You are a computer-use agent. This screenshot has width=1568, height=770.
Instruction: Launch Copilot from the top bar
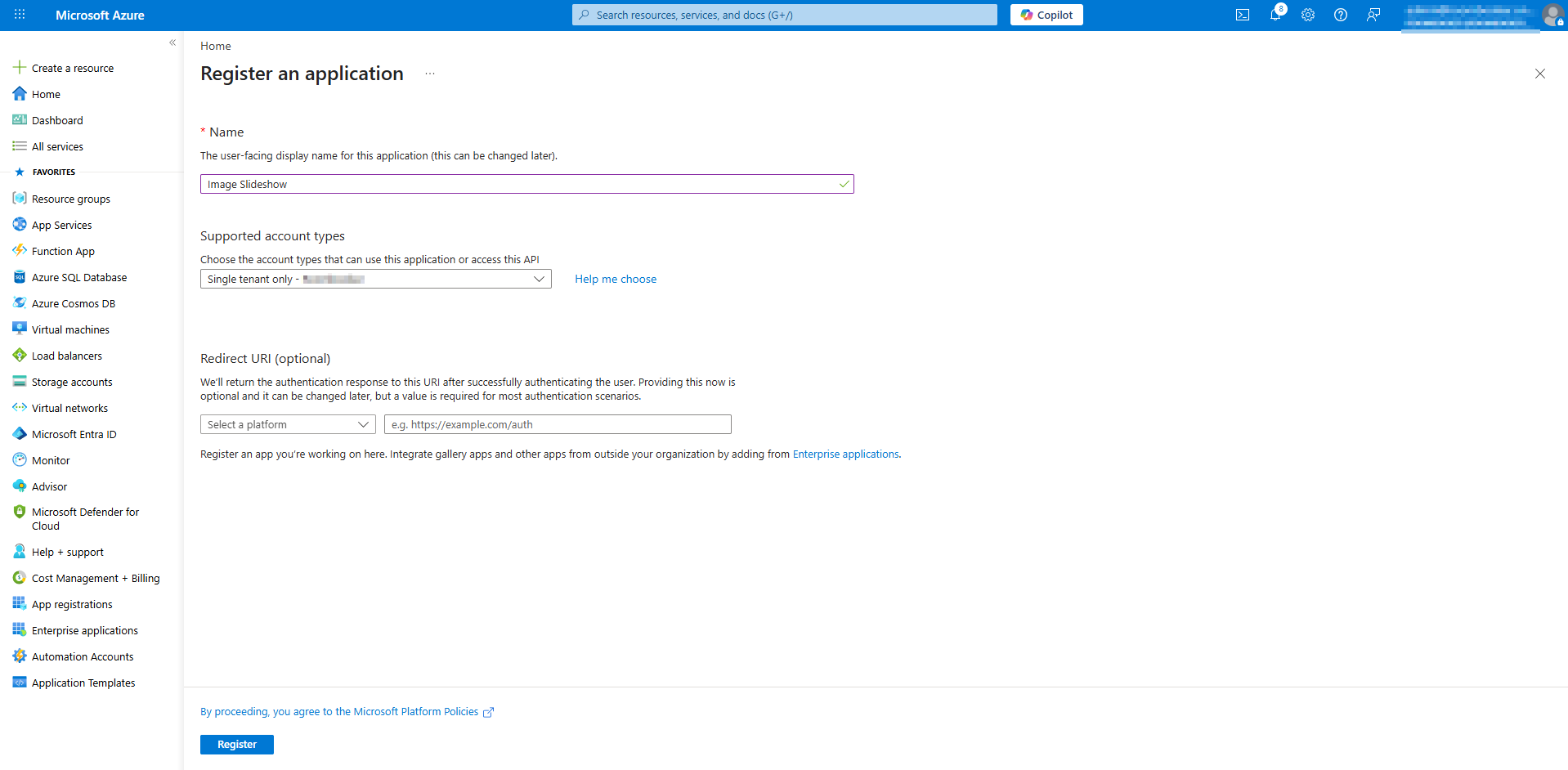1046,15
